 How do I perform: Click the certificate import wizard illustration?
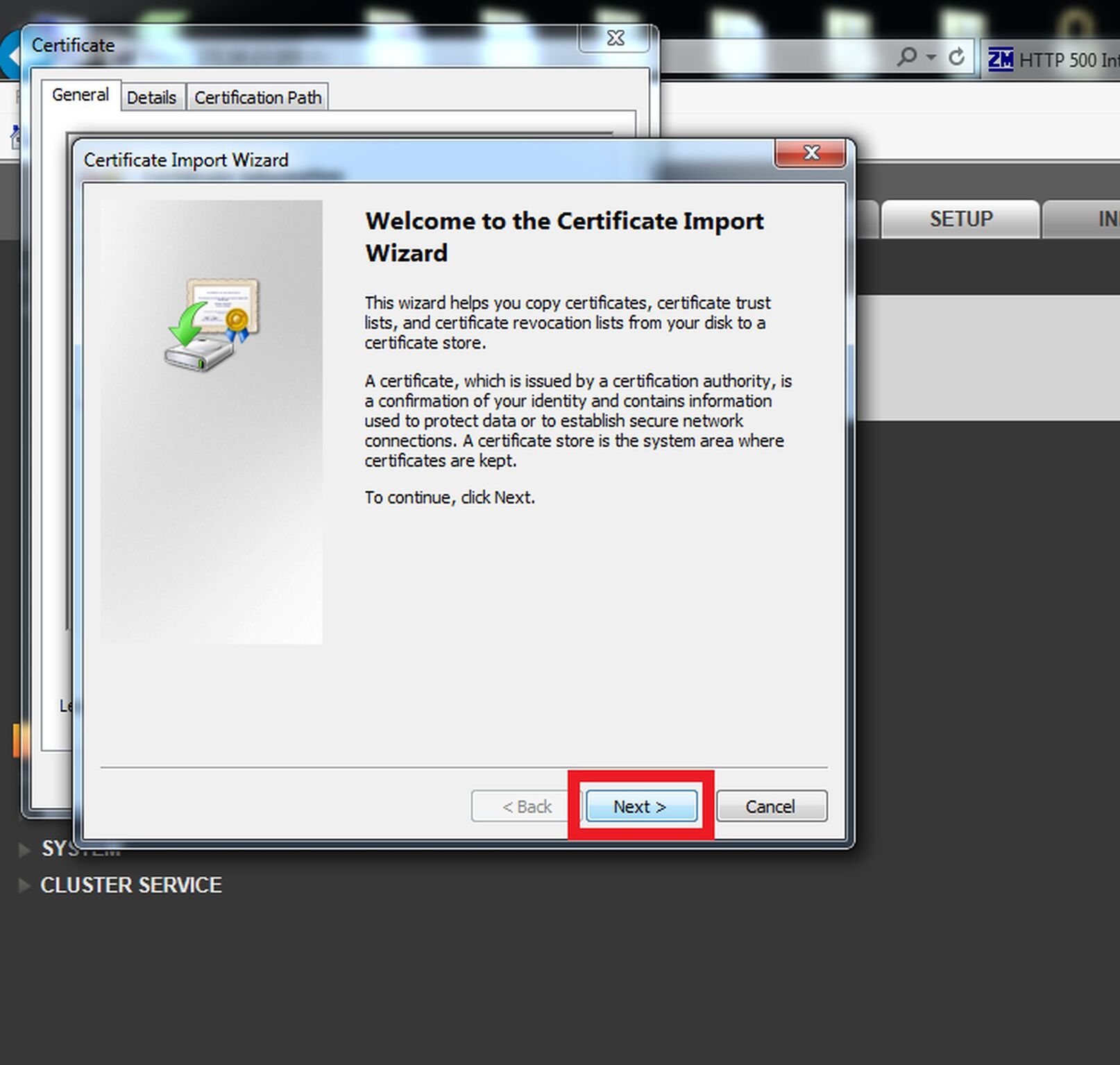coord(212,324)
